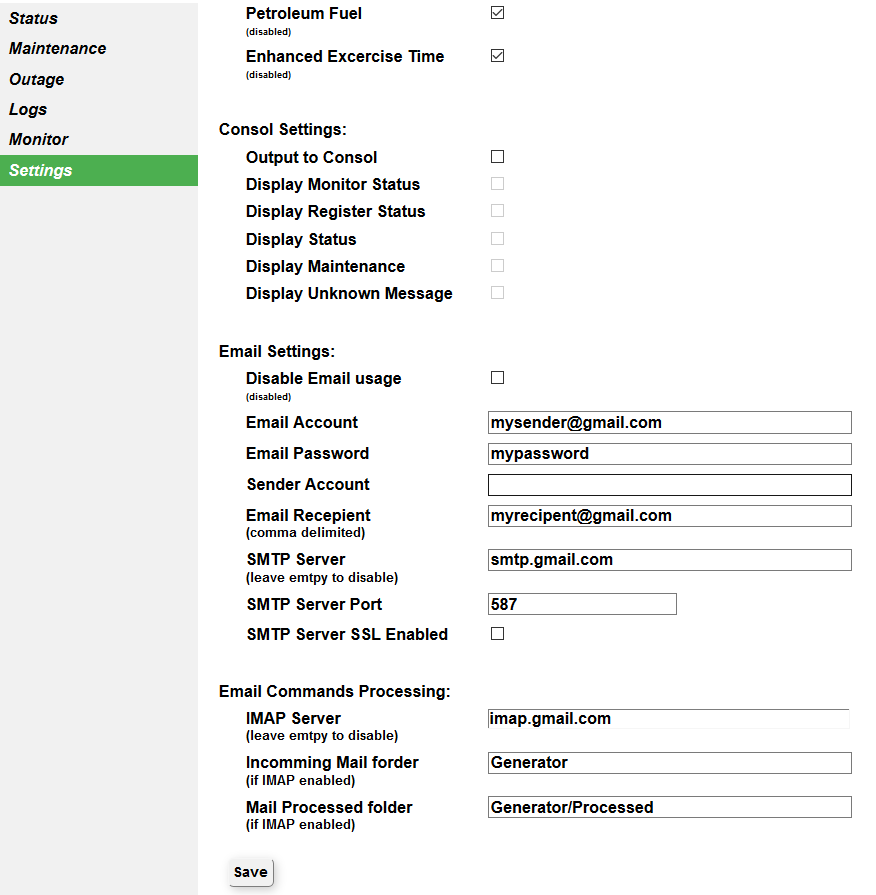Click the Display Register Status label
Viewport: 876px width, 895px height.
336,212
